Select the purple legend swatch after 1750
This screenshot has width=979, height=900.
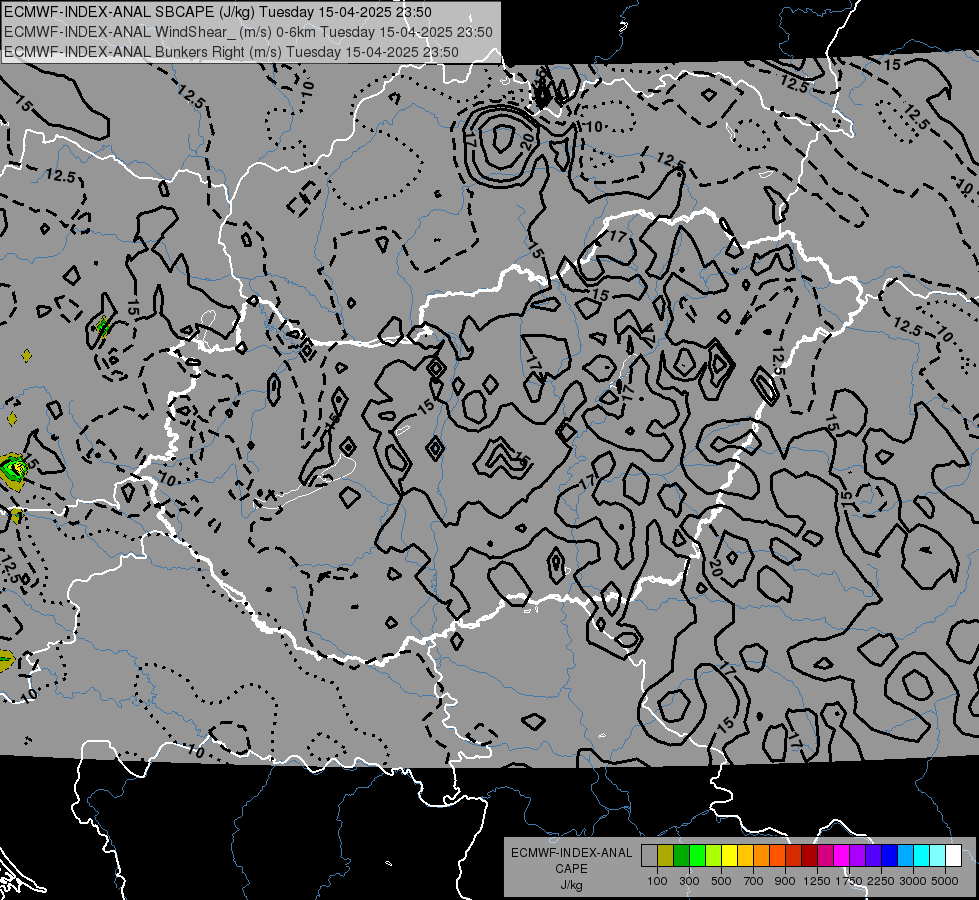click(857, 856)
